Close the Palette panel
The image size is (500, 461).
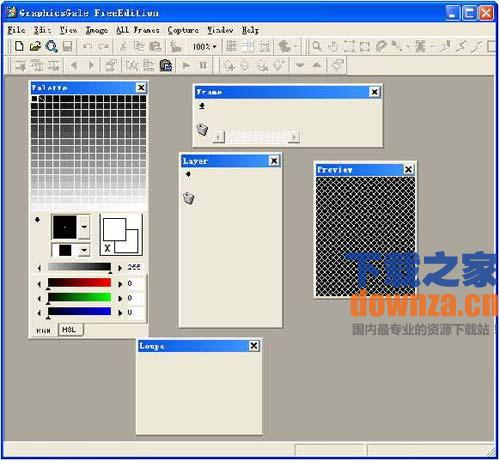coord(141,88)
